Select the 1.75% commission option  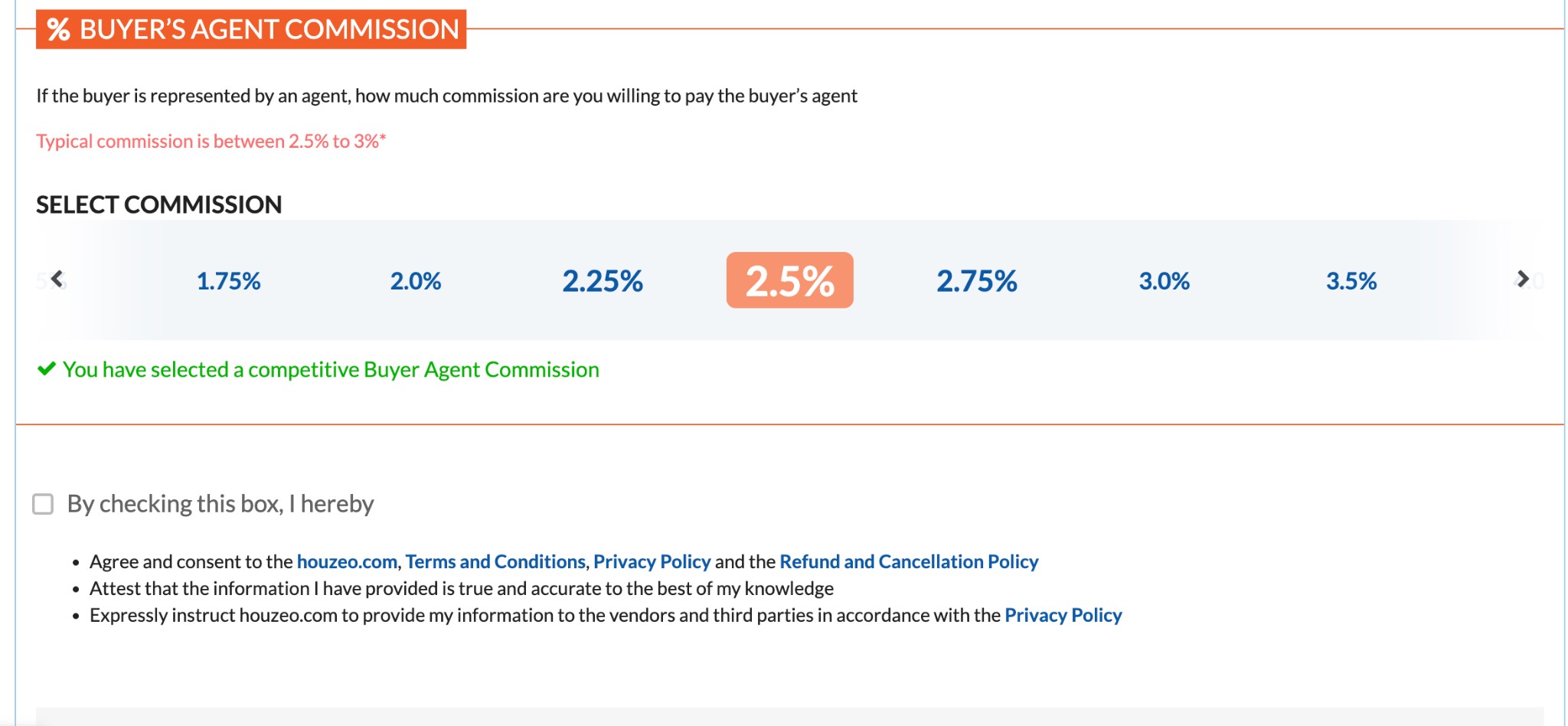228,281
